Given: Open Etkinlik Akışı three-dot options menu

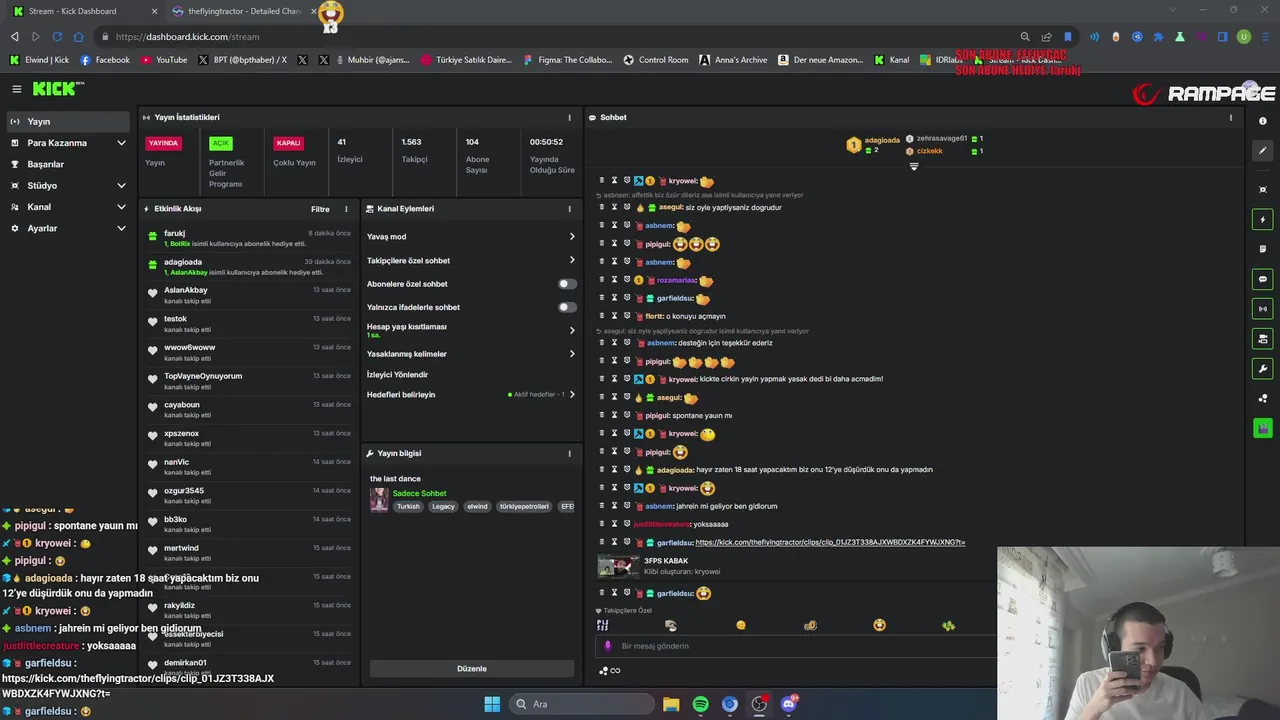Looking at the screenshot, I should [x=346, y=209].
